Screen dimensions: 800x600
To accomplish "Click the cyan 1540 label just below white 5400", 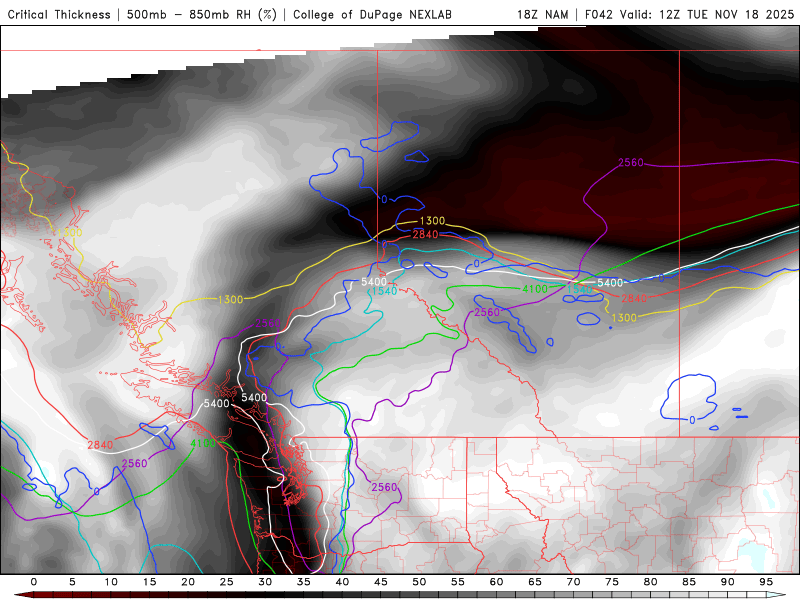I will [384, 291].
